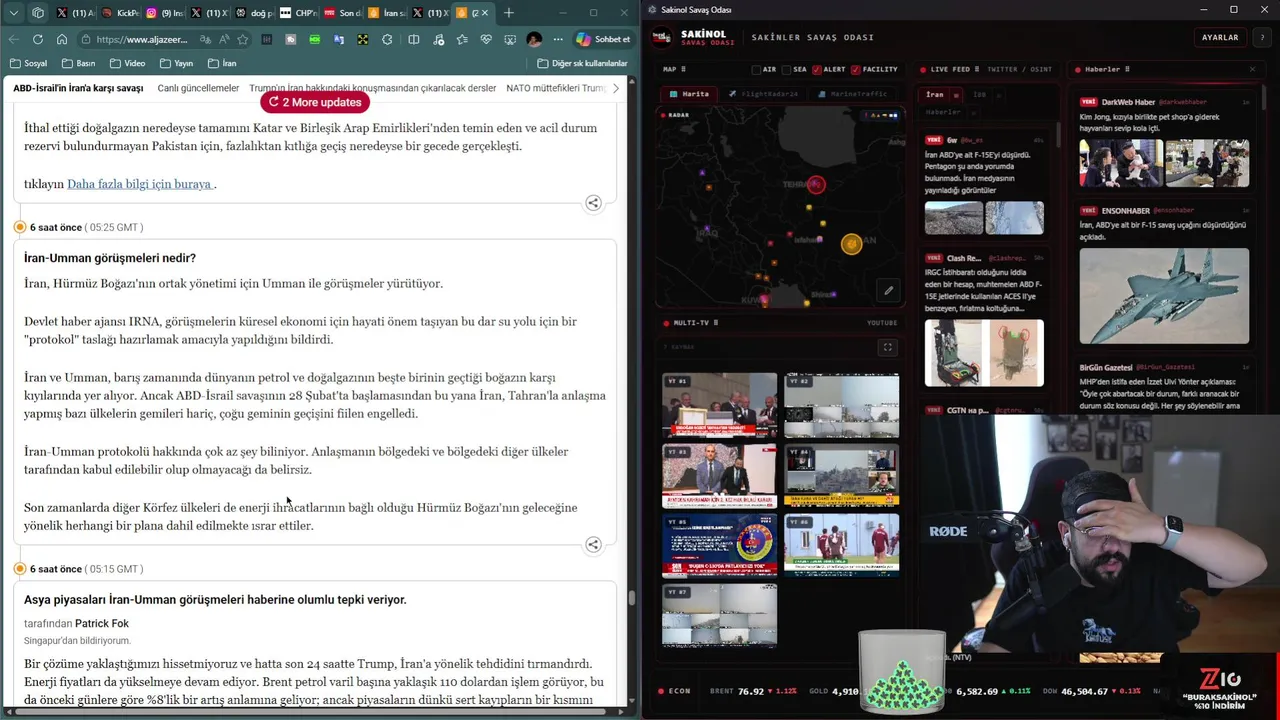Open browser favorites list icon
The image size is (1280, 720).
pos(462,39)
